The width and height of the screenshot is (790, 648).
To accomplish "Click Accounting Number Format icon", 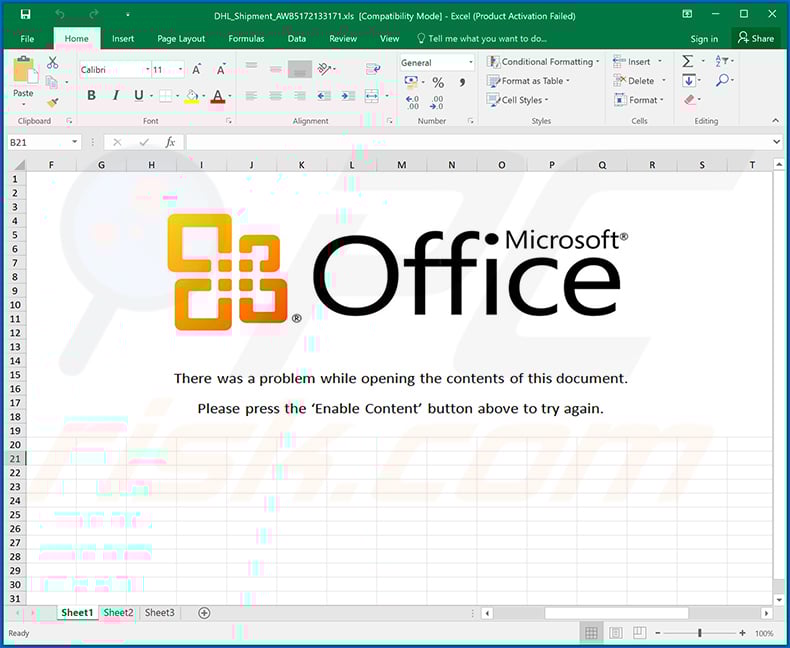I will pos(412,82).
